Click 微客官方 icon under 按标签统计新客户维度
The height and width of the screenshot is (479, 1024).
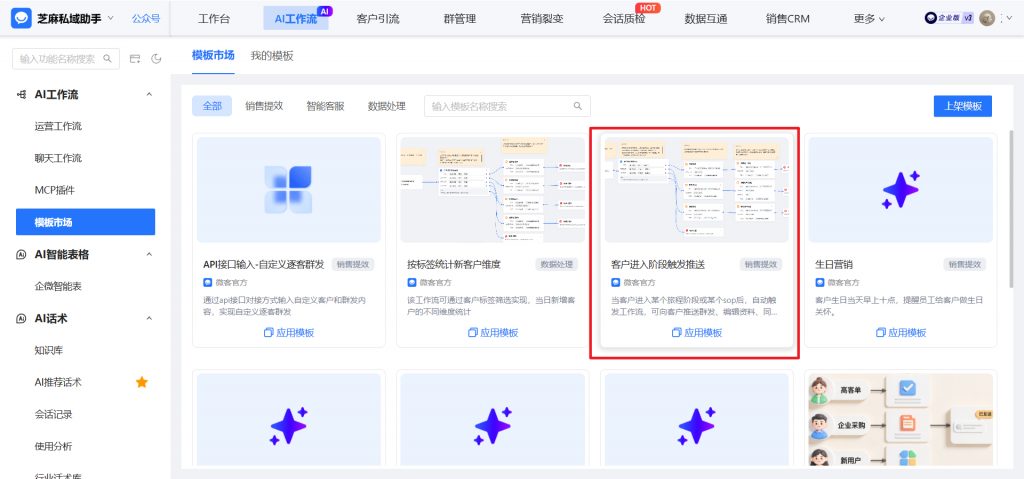411,282
